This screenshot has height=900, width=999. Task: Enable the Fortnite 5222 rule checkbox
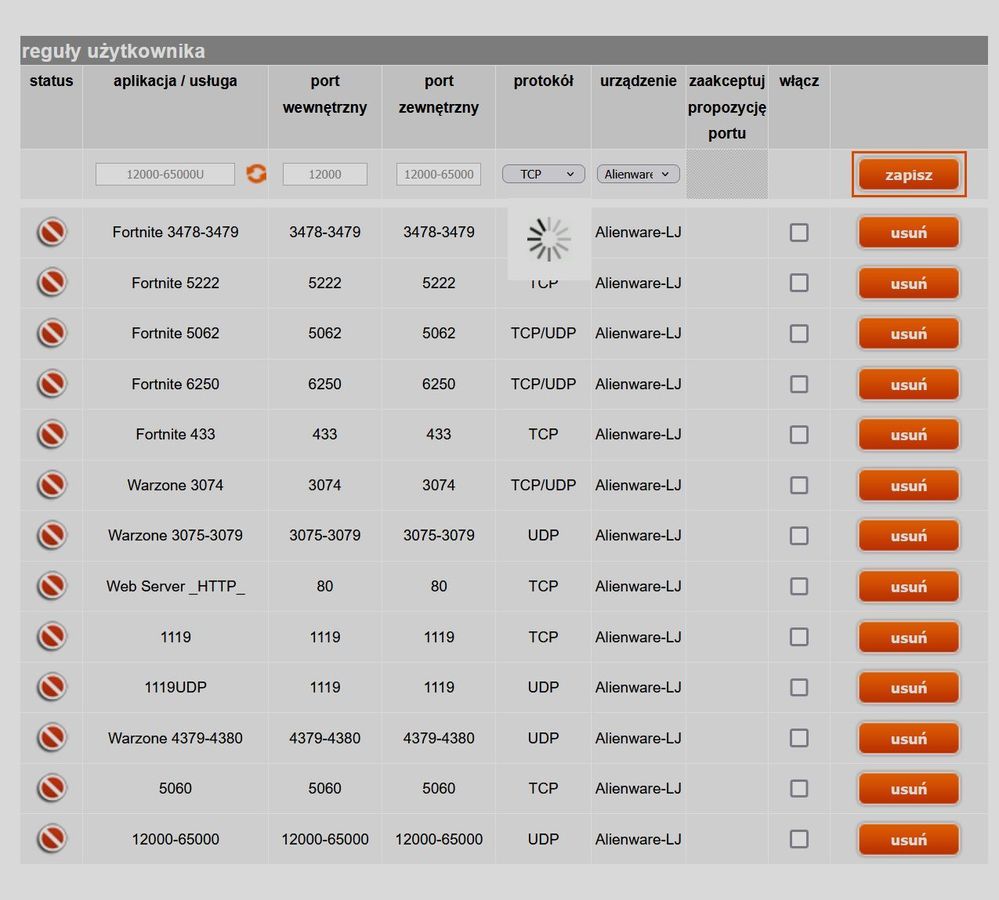tap(799, 283)
